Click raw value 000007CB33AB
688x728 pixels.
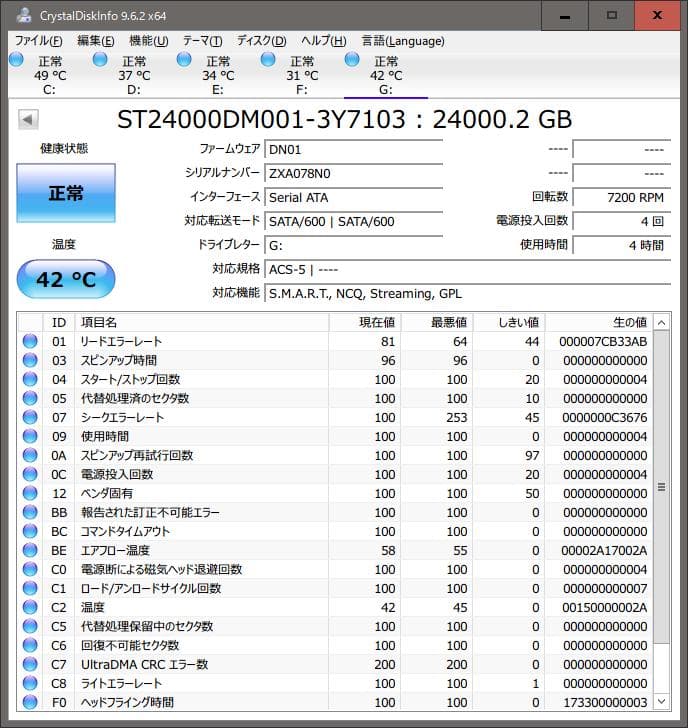(x=603, y=342)
